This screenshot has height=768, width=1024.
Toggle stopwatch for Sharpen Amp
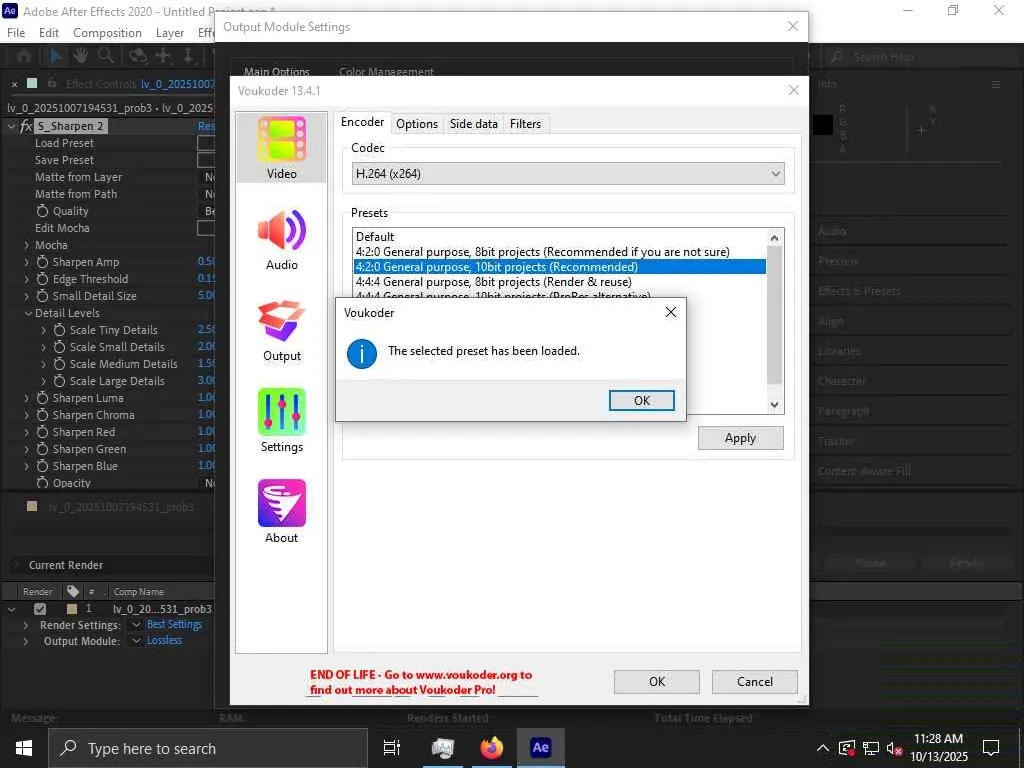pyautogui.click(x=42, y=262)
